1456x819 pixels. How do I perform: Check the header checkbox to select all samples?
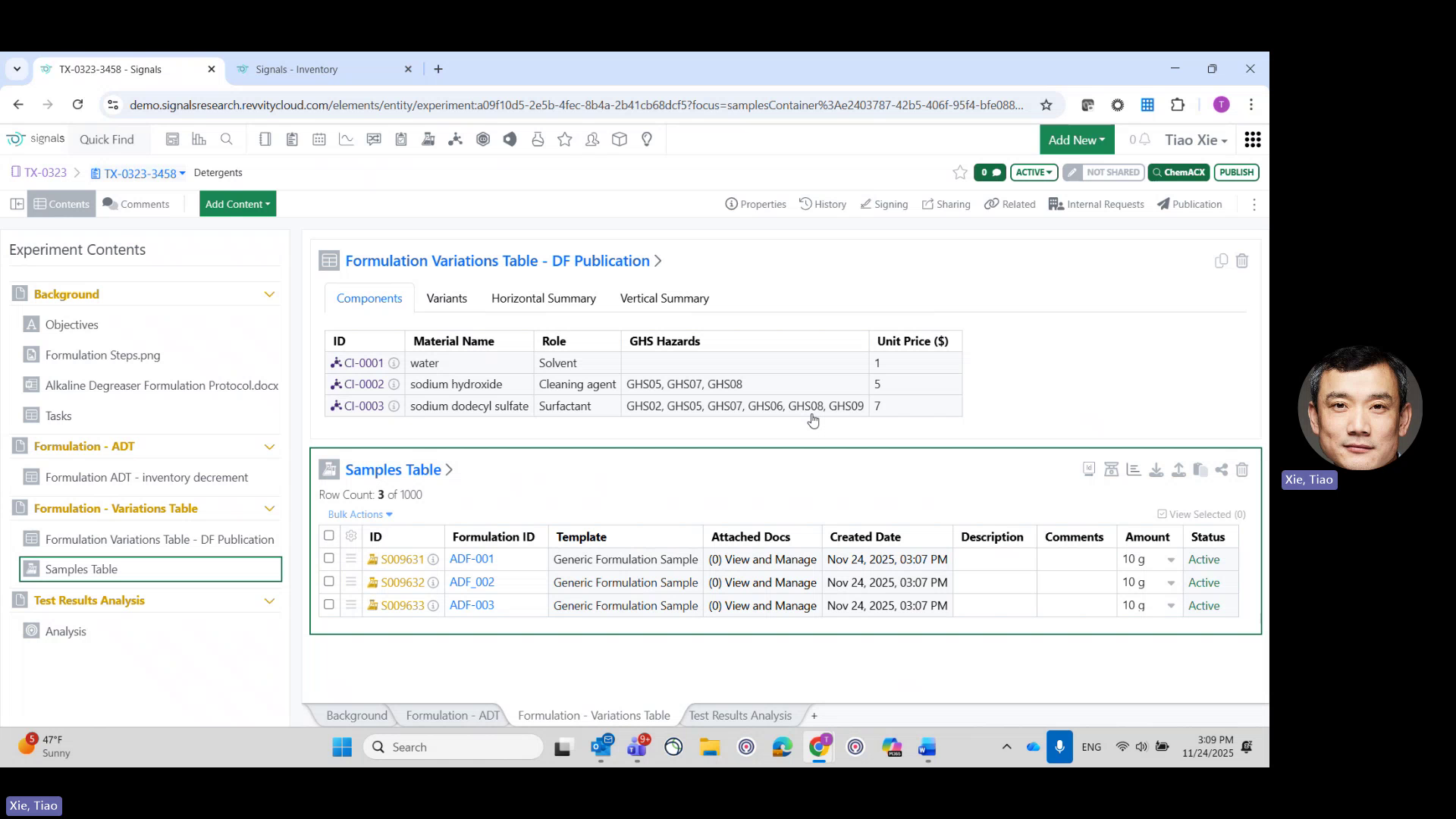tap(328, 535)
